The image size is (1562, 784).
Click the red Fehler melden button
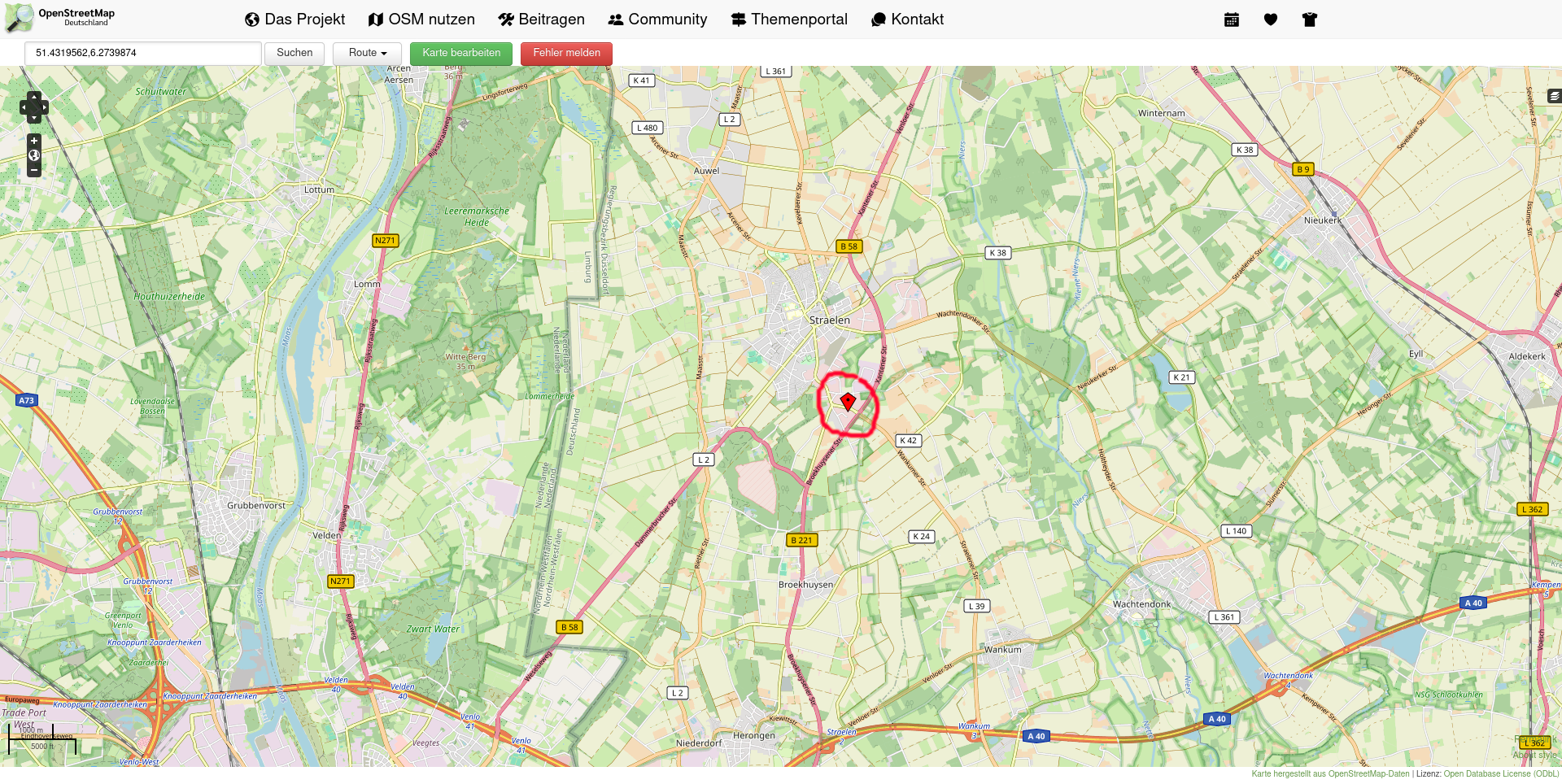pyautogui.click(x=566, y=53)
